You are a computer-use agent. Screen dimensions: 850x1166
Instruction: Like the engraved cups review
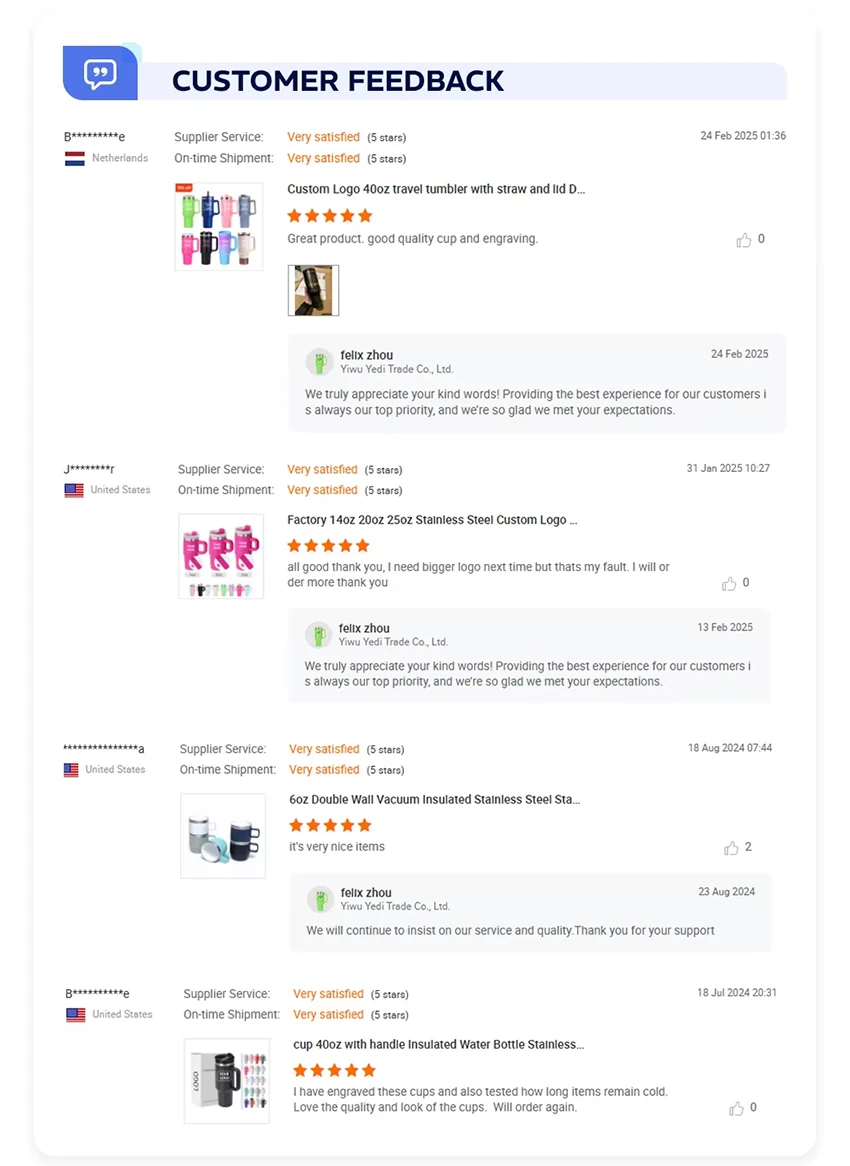tap(737, 1108)
